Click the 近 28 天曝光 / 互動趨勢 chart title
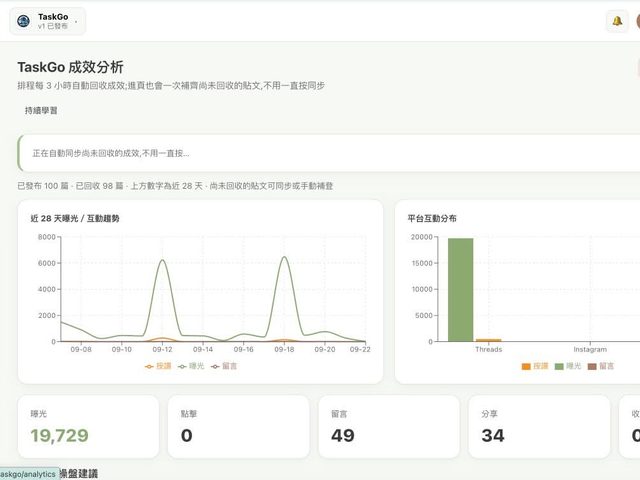This screenshot has width=640, height=480. click(75, 218)
